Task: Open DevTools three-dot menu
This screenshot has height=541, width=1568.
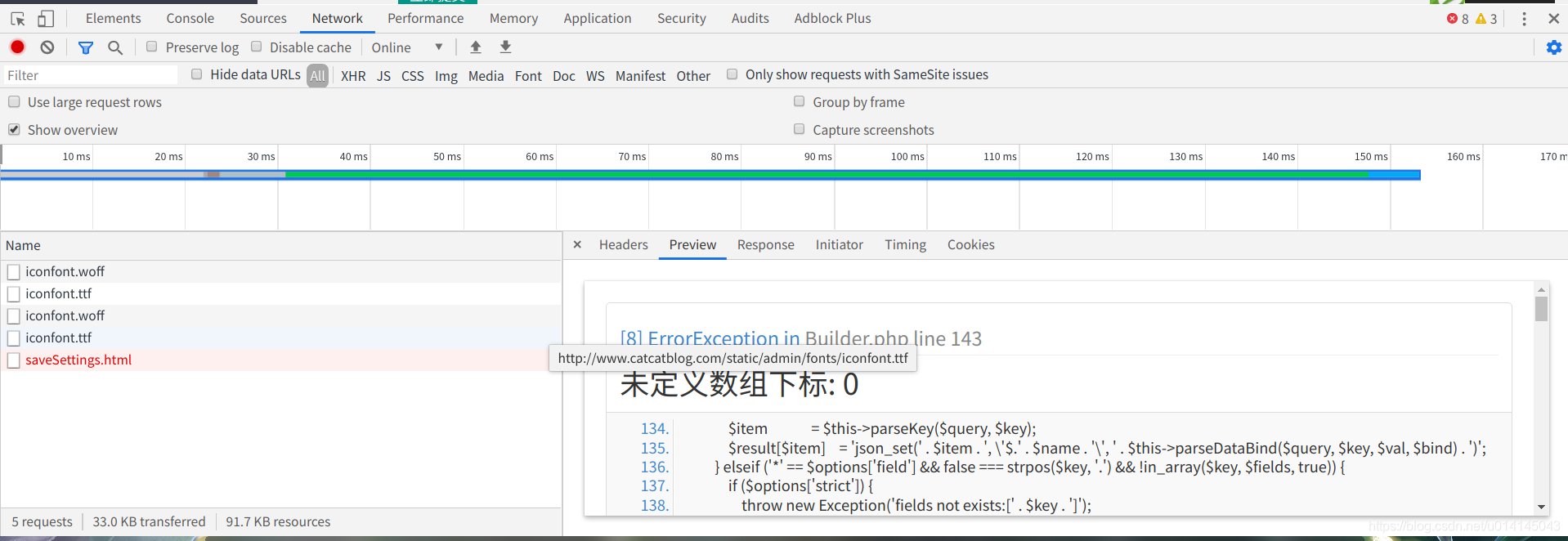Action: click(1524, 18)
